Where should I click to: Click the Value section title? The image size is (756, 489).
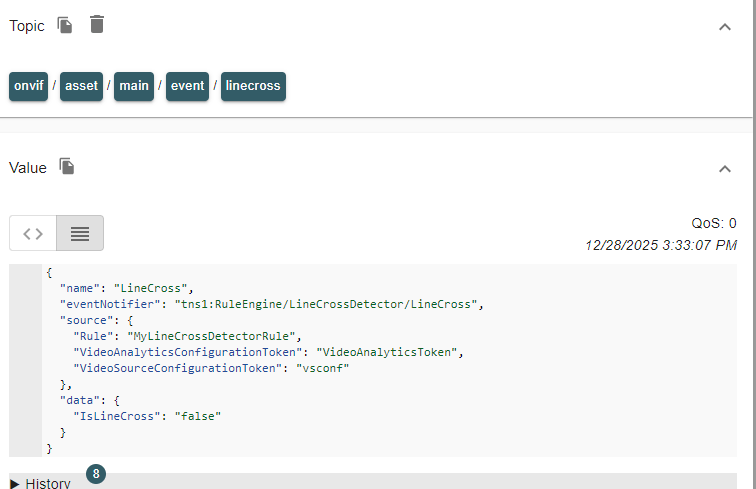coord(28,168)
